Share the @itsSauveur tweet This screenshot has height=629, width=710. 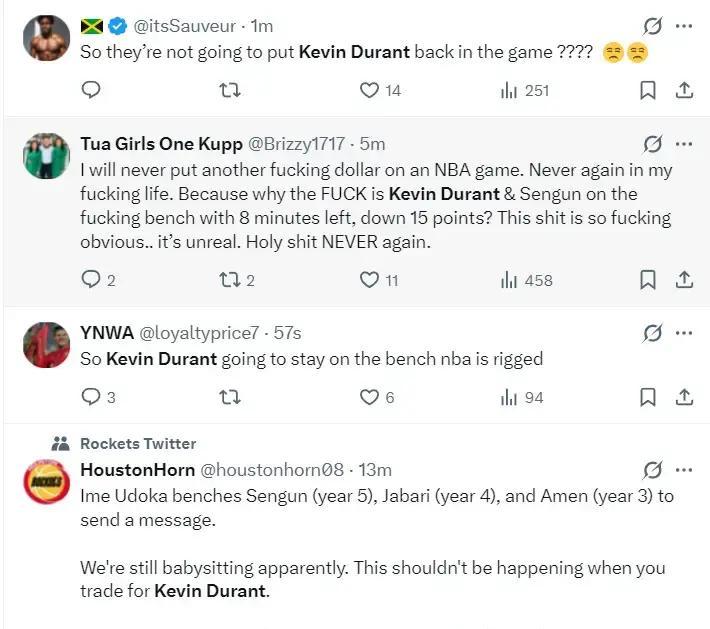tap(684, 90)
